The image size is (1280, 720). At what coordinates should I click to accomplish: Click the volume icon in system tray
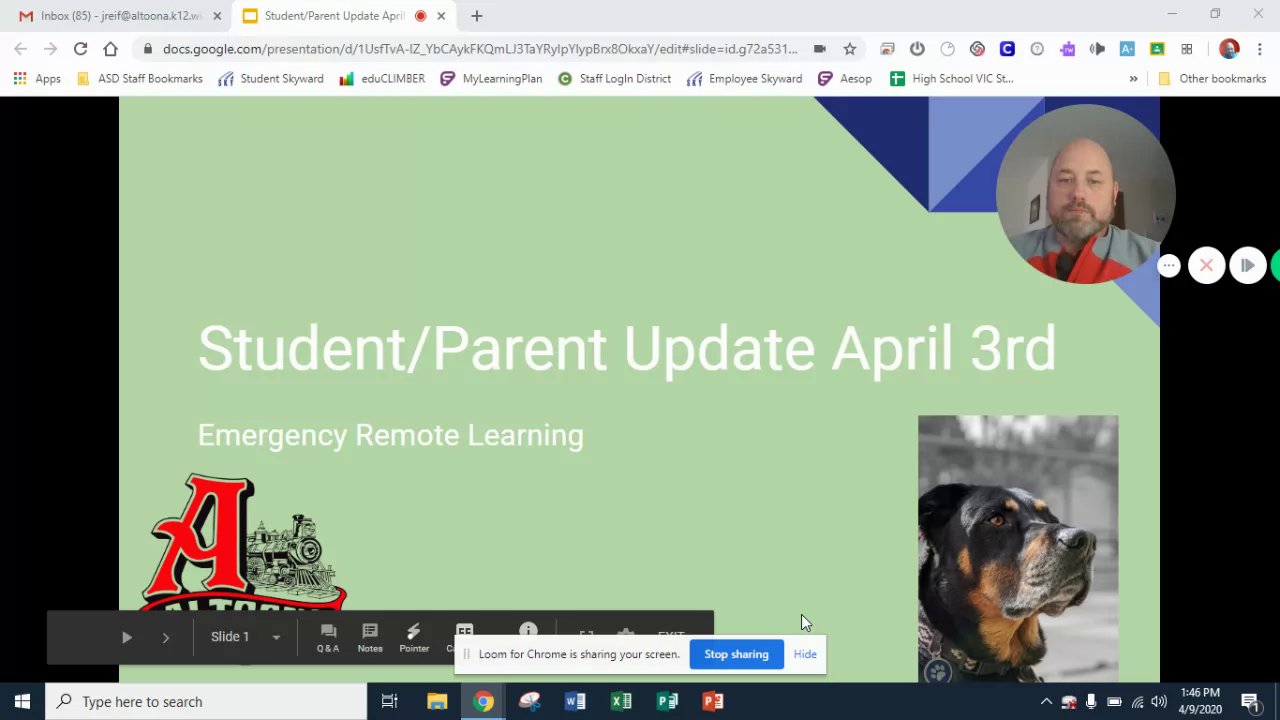click(1159, 702)
